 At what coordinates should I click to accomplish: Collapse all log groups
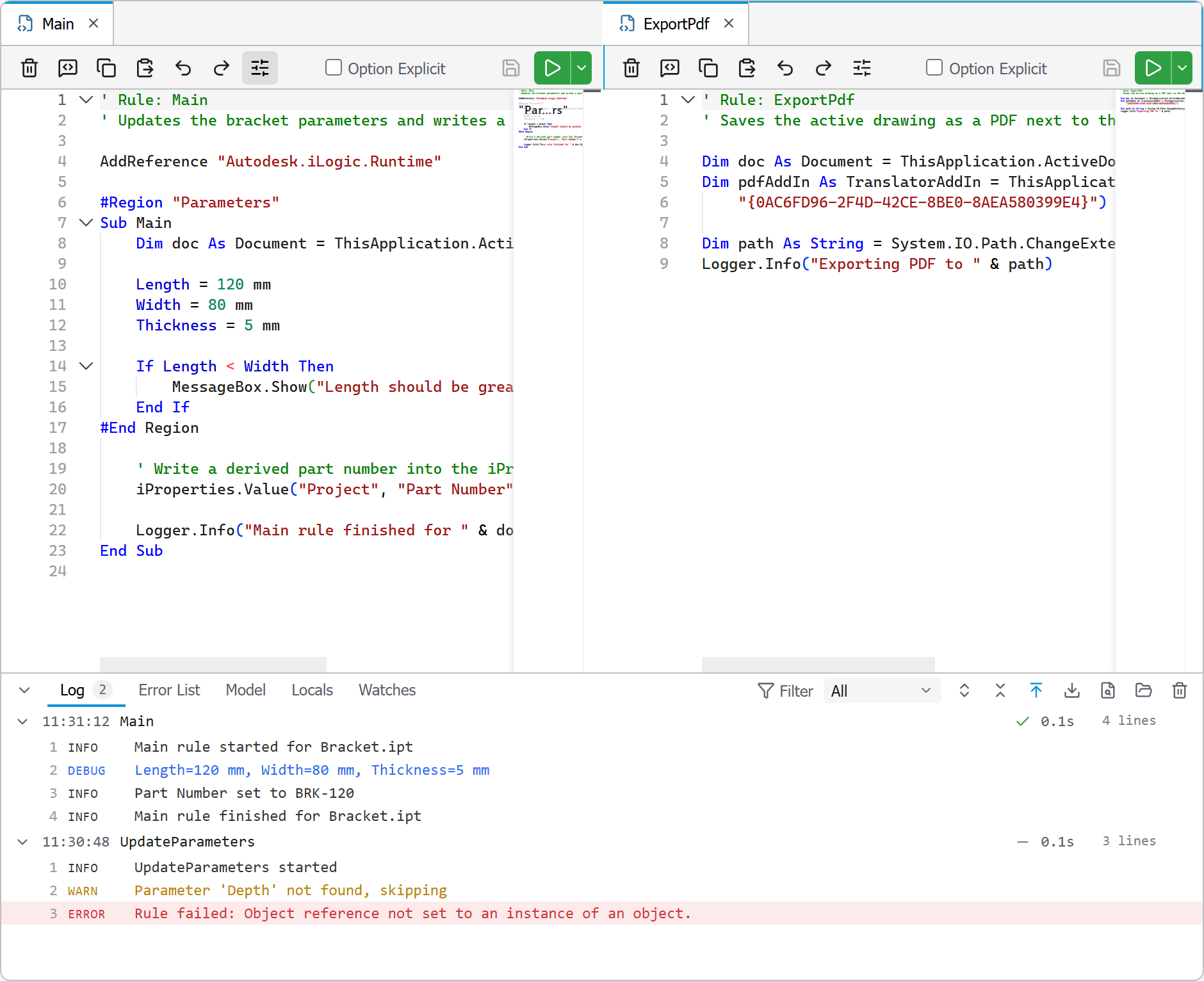click(1000, 690)
